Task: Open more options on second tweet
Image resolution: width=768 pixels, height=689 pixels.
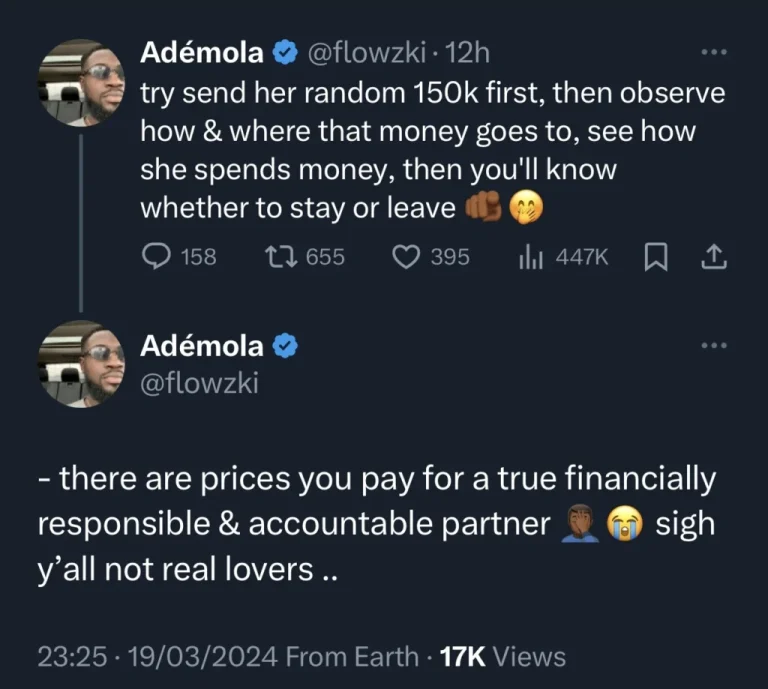Action: point(714,346)
